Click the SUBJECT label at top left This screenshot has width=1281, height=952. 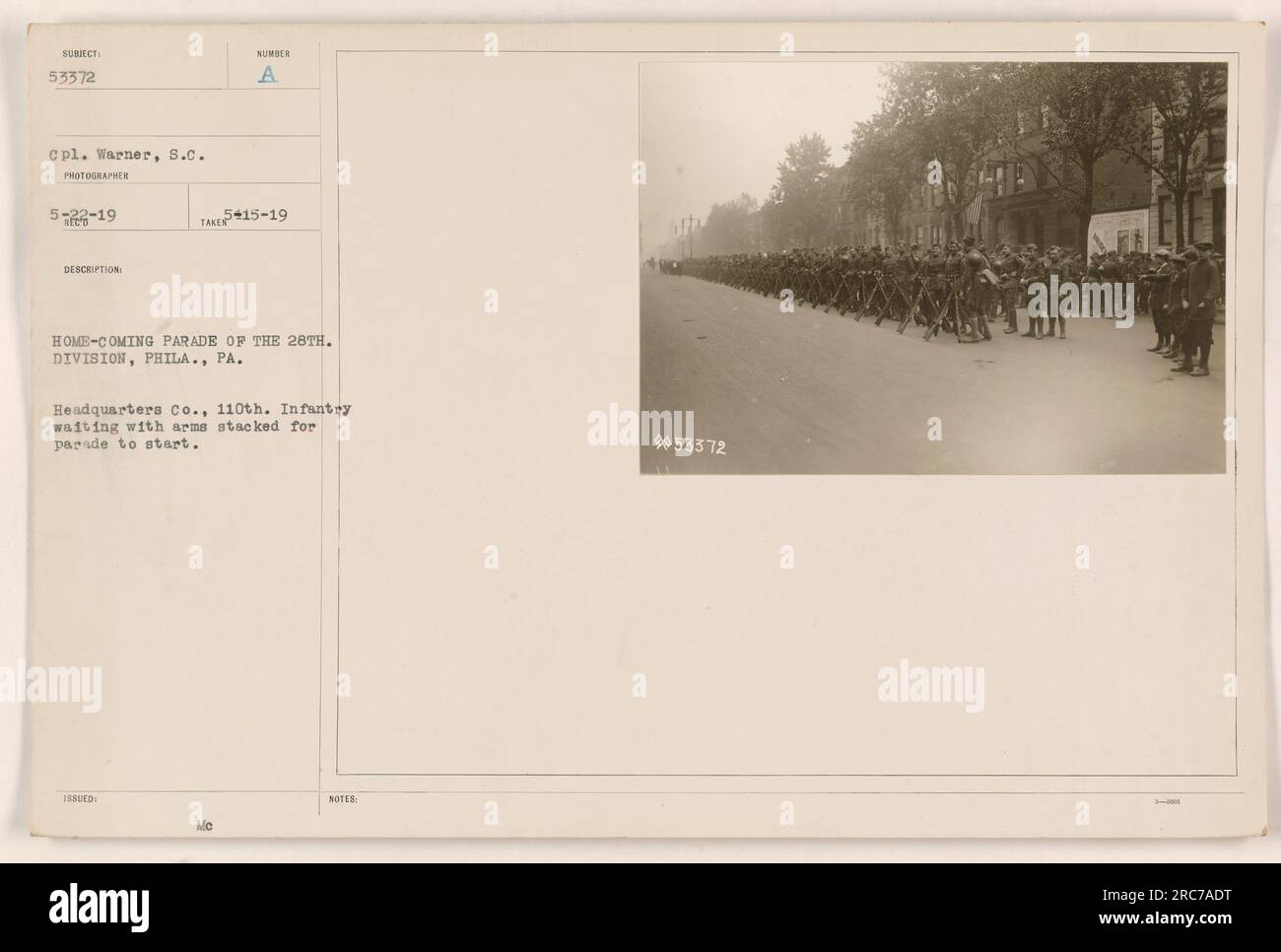[80, 55]
